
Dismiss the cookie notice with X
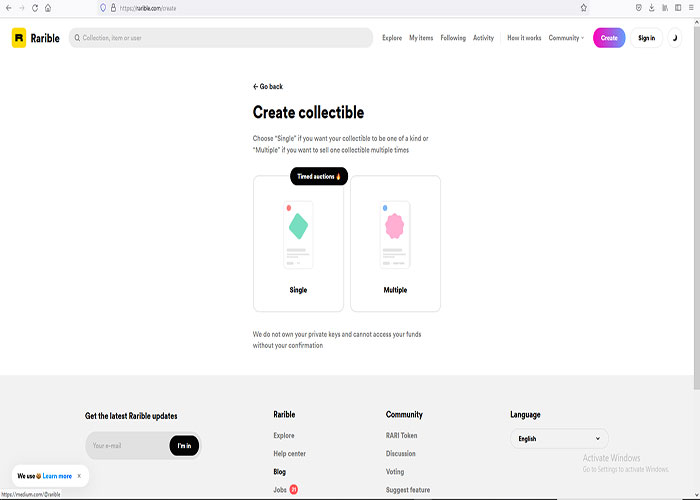[79, 476]
